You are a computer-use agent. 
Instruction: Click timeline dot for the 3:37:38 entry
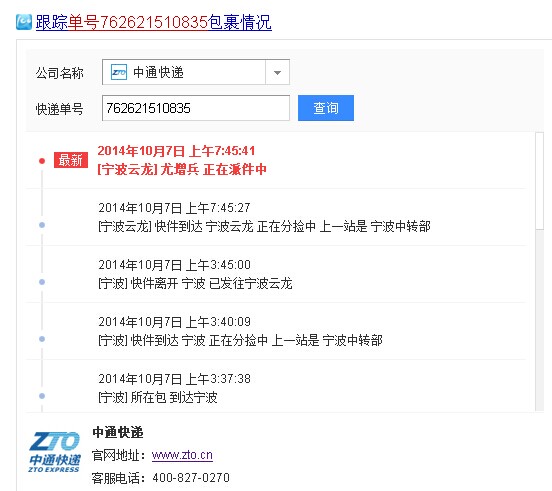pyautogui.click(x=42, y=396)
